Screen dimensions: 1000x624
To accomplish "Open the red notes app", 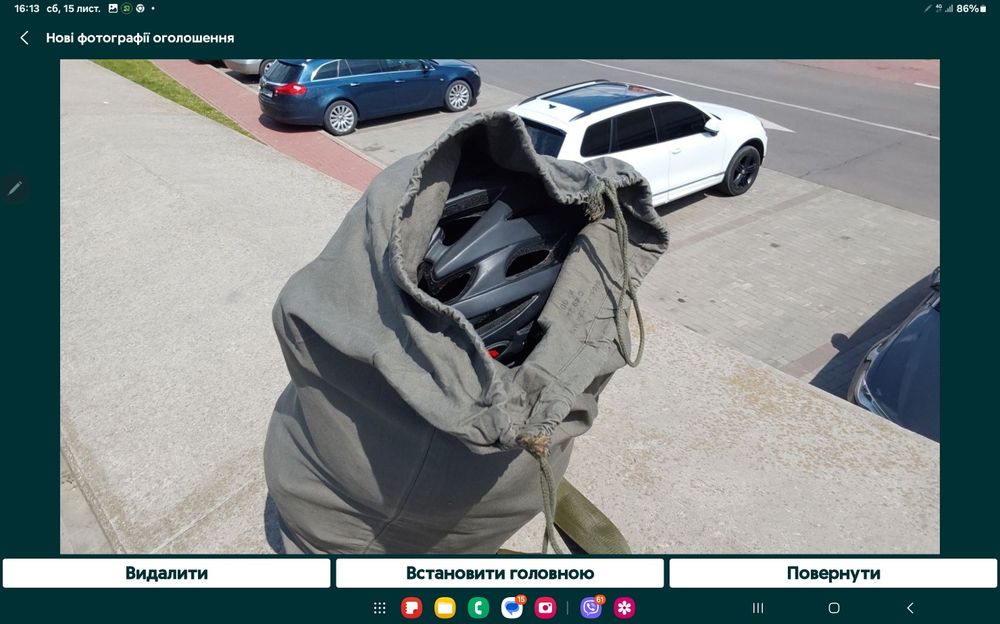I will click(x=411, y=608).
